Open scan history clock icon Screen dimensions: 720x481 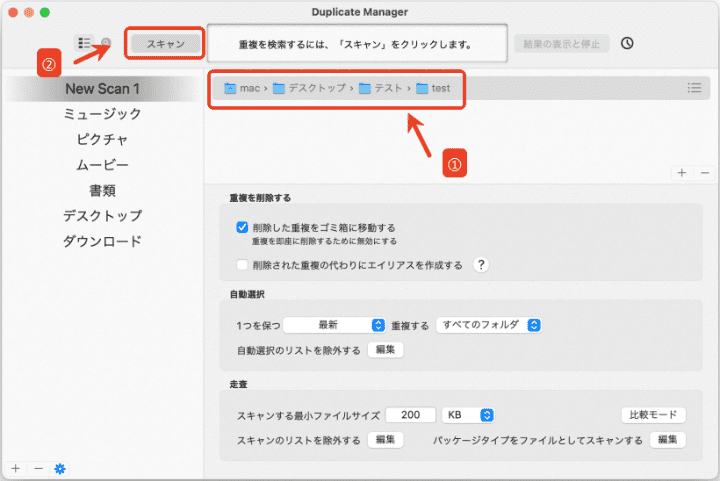pos(627,44)
